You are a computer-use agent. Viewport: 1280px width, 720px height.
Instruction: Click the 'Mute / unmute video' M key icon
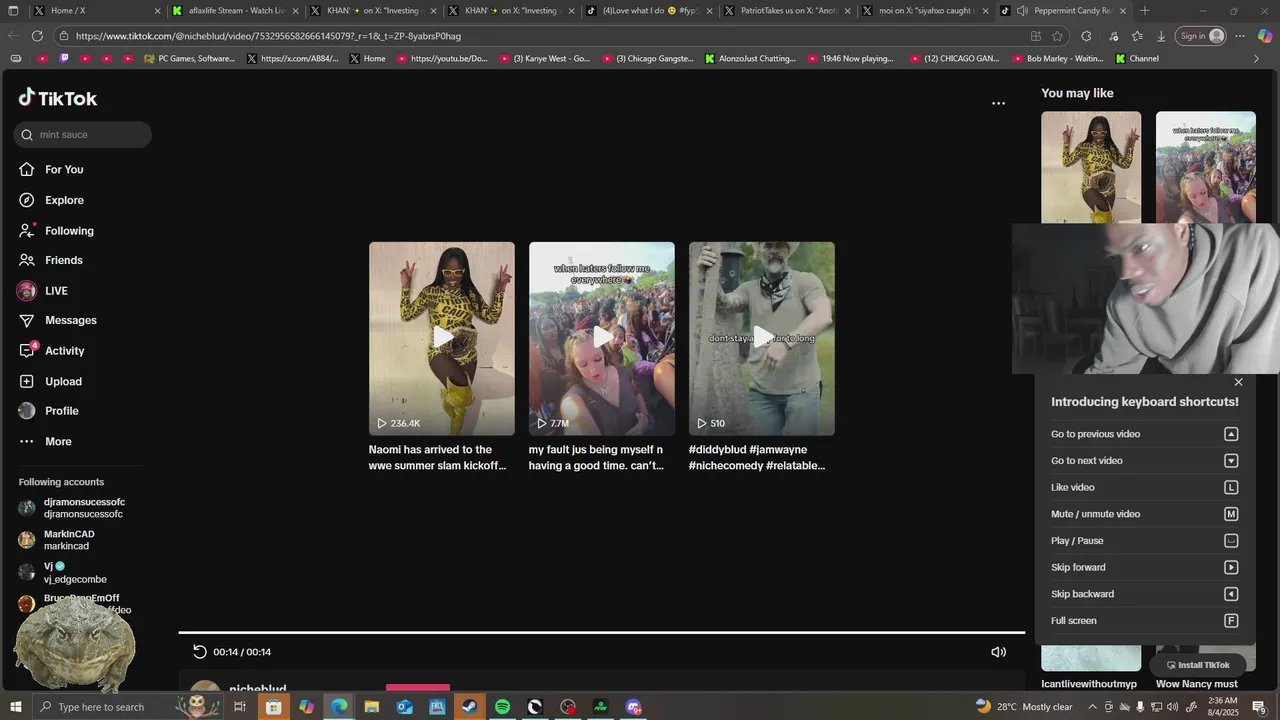click(x=1231, y=514)
